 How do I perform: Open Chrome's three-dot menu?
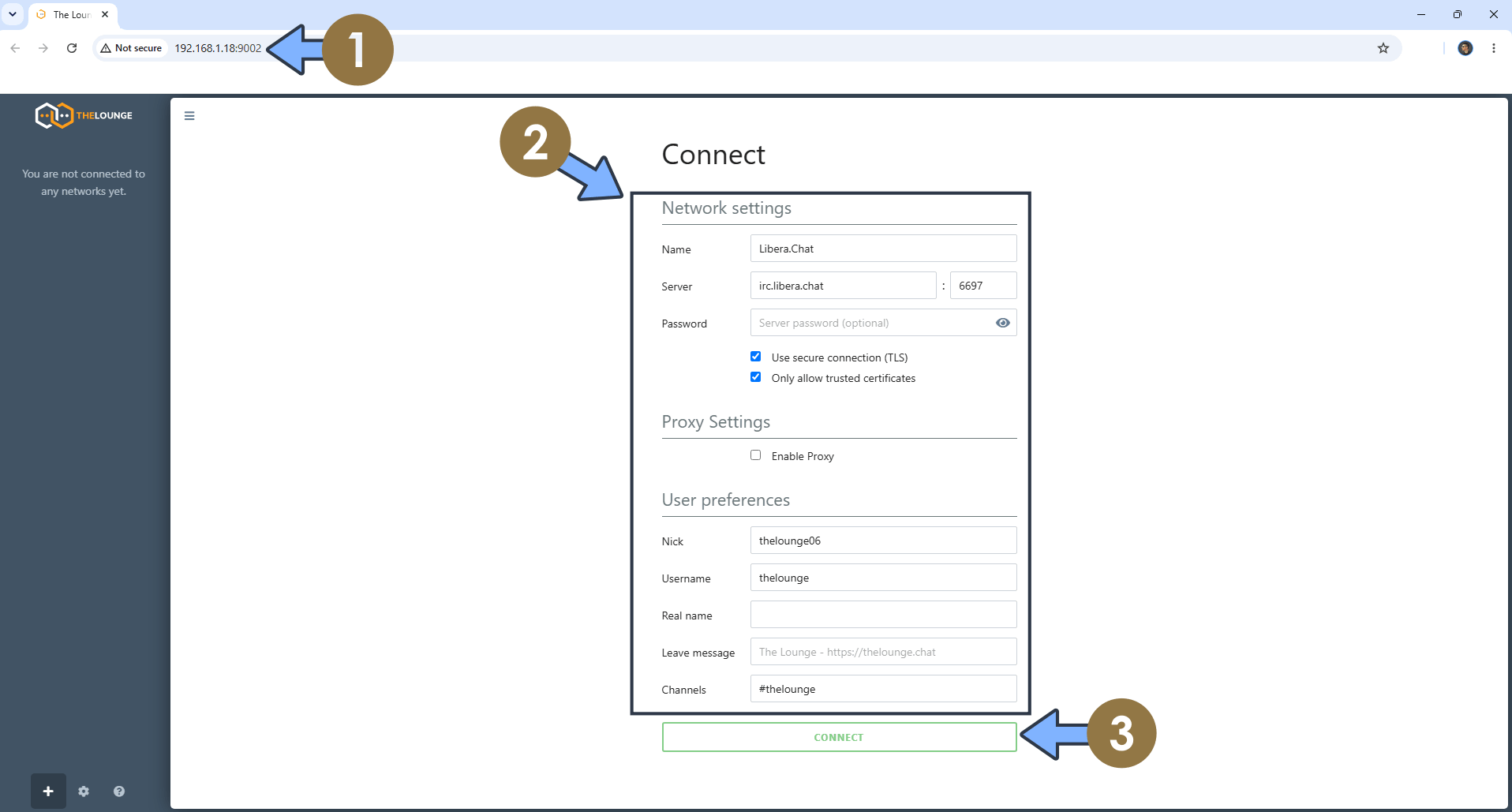pyautogui.click(x=1494, y=48)
